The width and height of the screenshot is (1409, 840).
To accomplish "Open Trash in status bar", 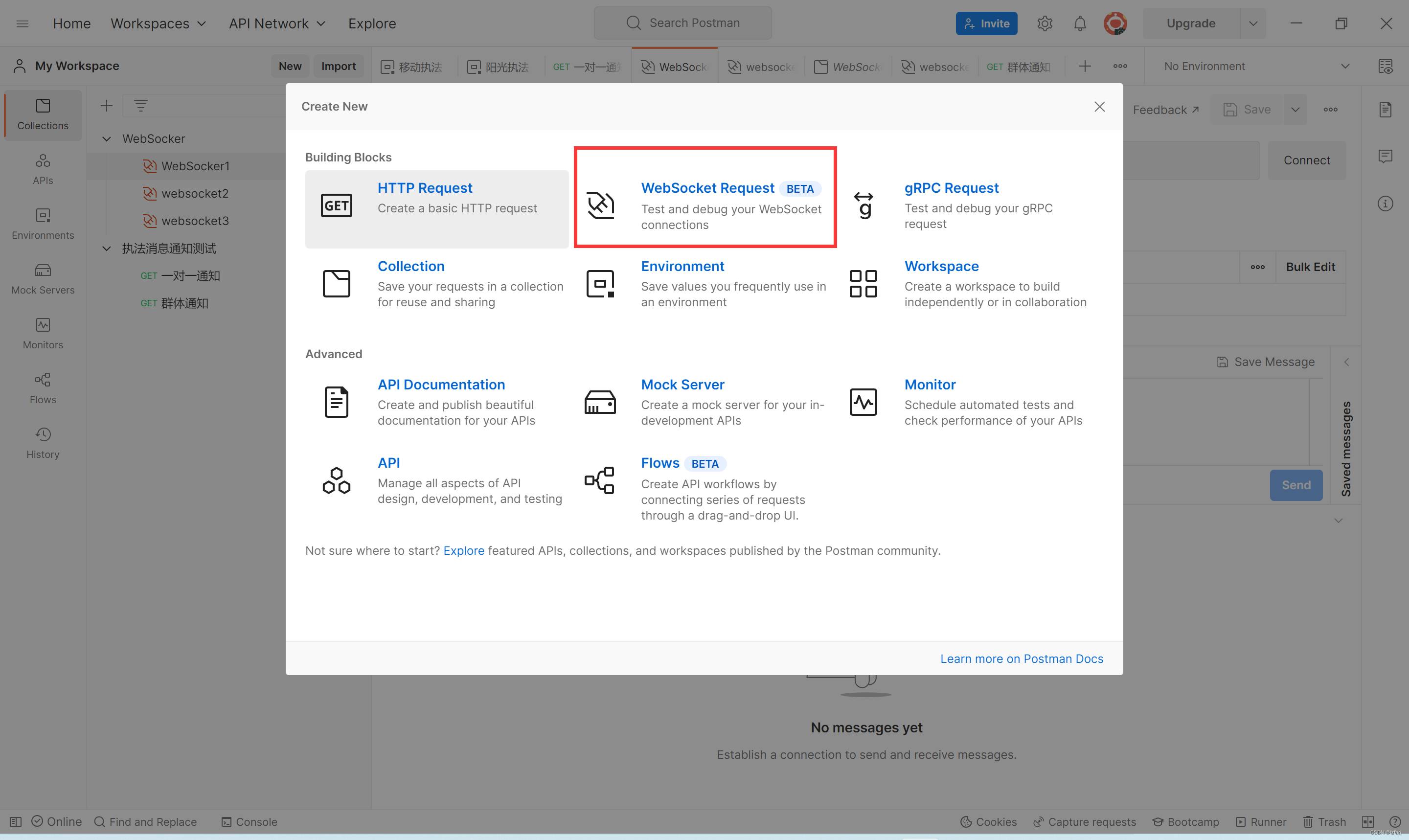I will [x=1324, y=821].
